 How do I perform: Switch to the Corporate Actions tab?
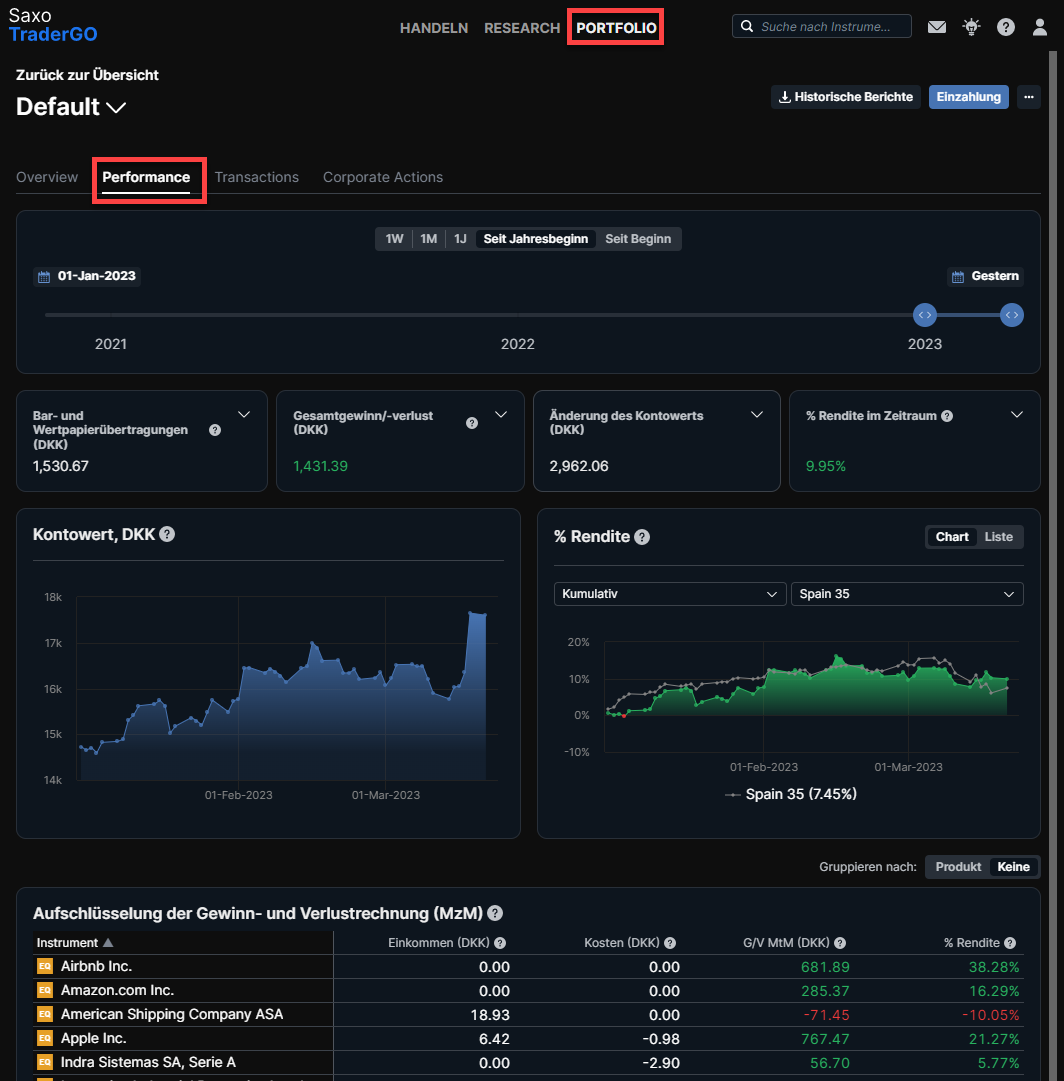(x=383, y=177)
